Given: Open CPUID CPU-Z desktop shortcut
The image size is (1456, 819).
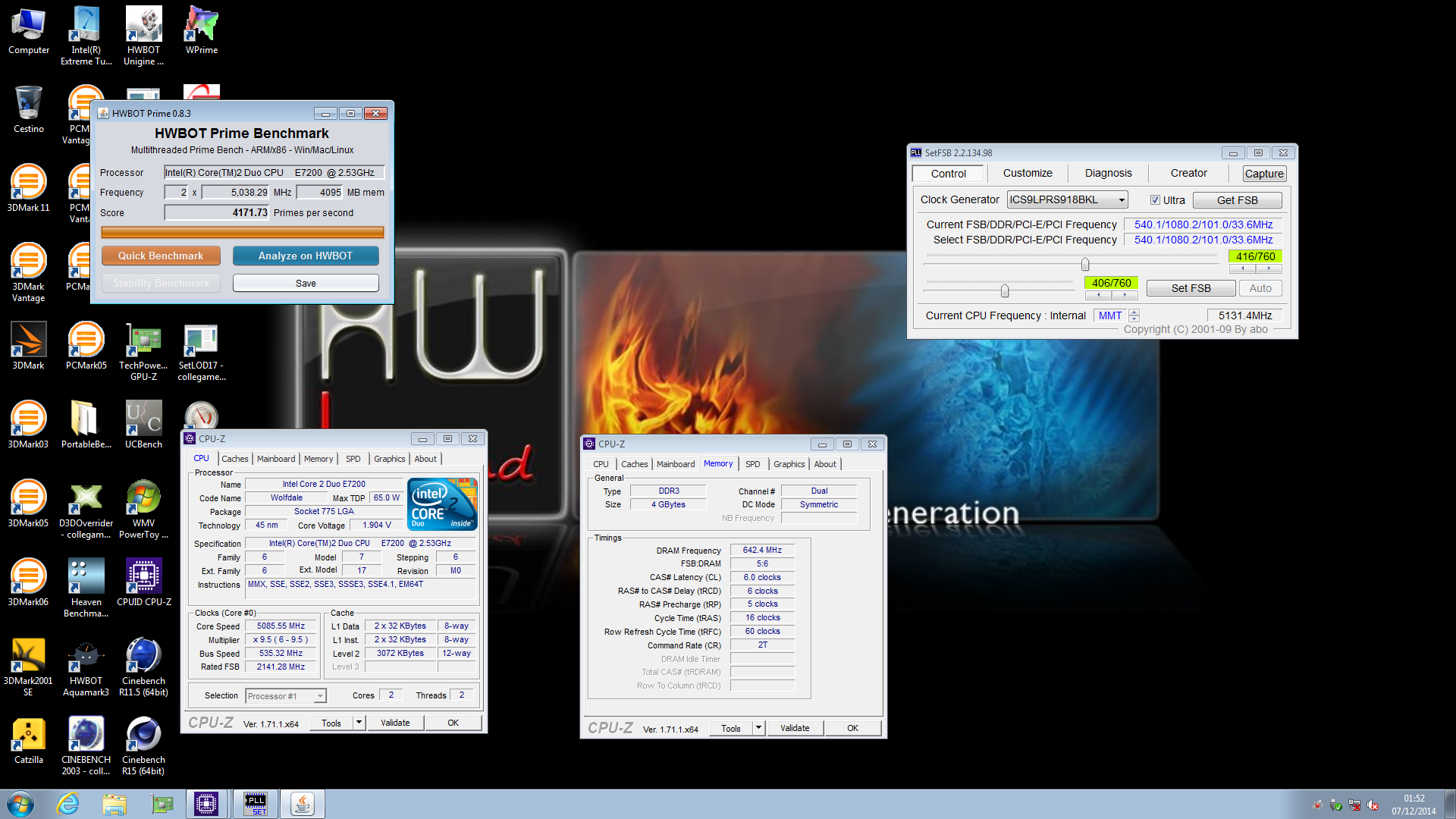Looking at the screenshot, I should click(144, 583).
